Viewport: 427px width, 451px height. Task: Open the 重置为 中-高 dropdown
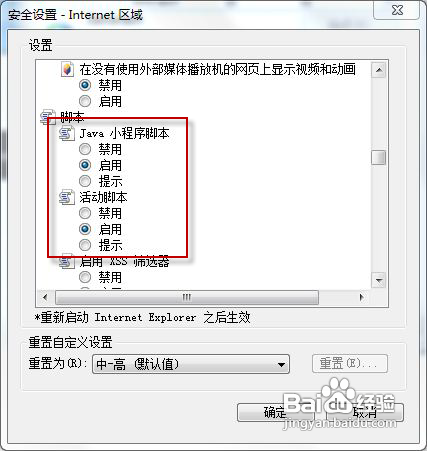coord(191,364)
